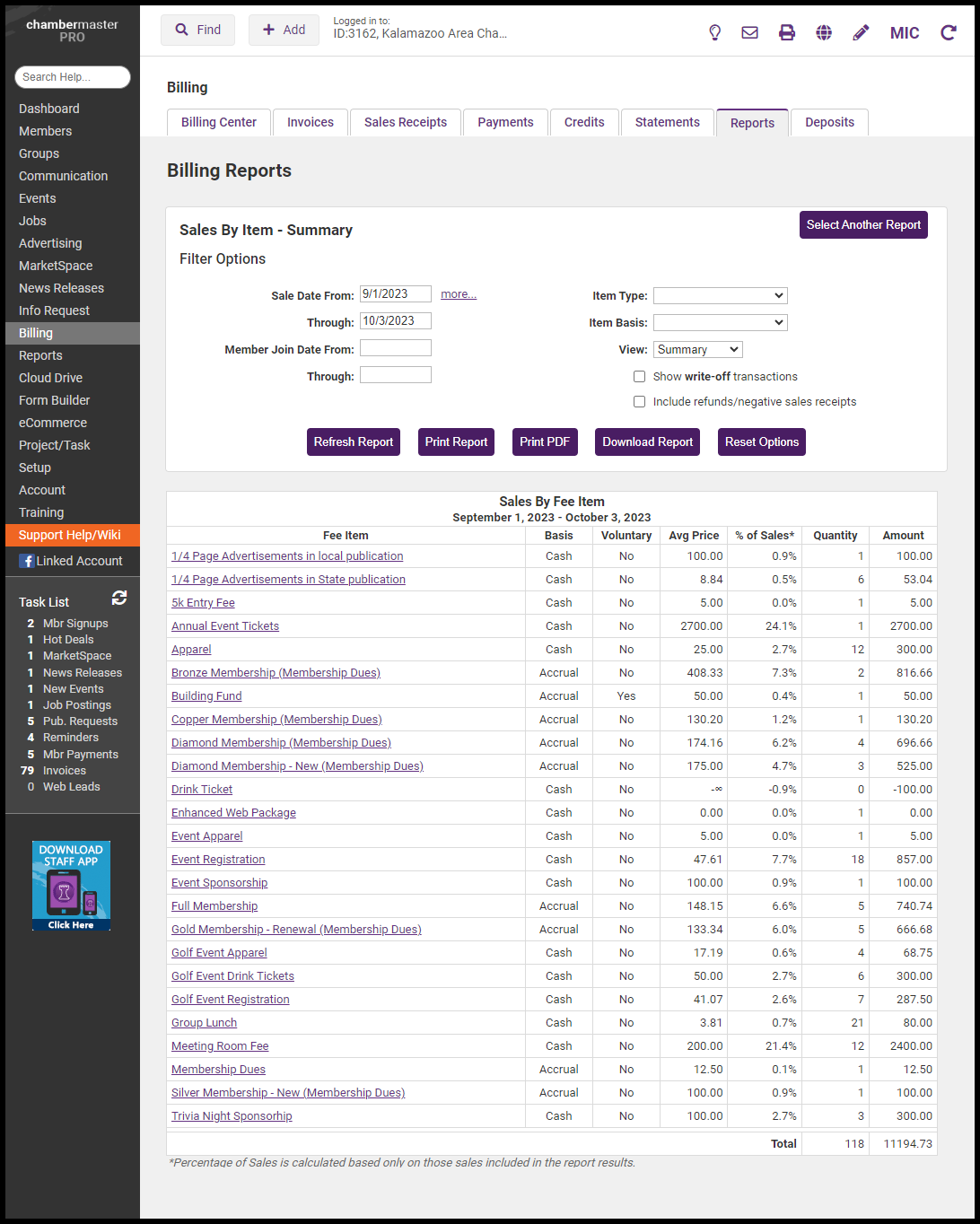Open the Annual Event Tickets link
The width and height of the screenshot is (980, 1224).
coord(225,626)
